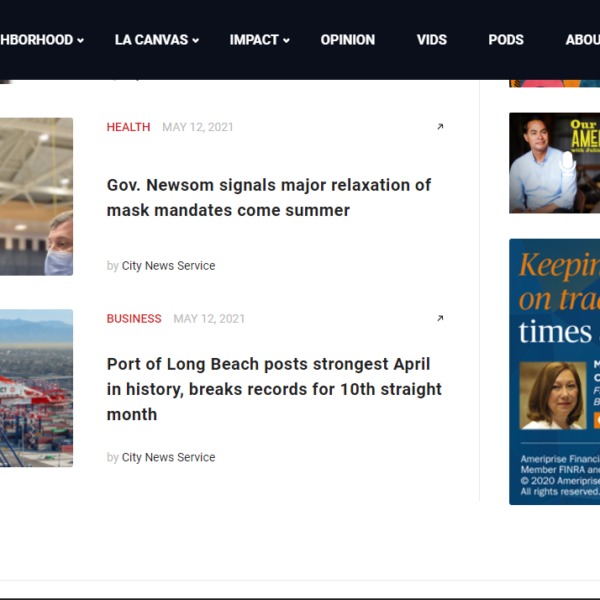Open the Port of Long Beach headline

274,389
